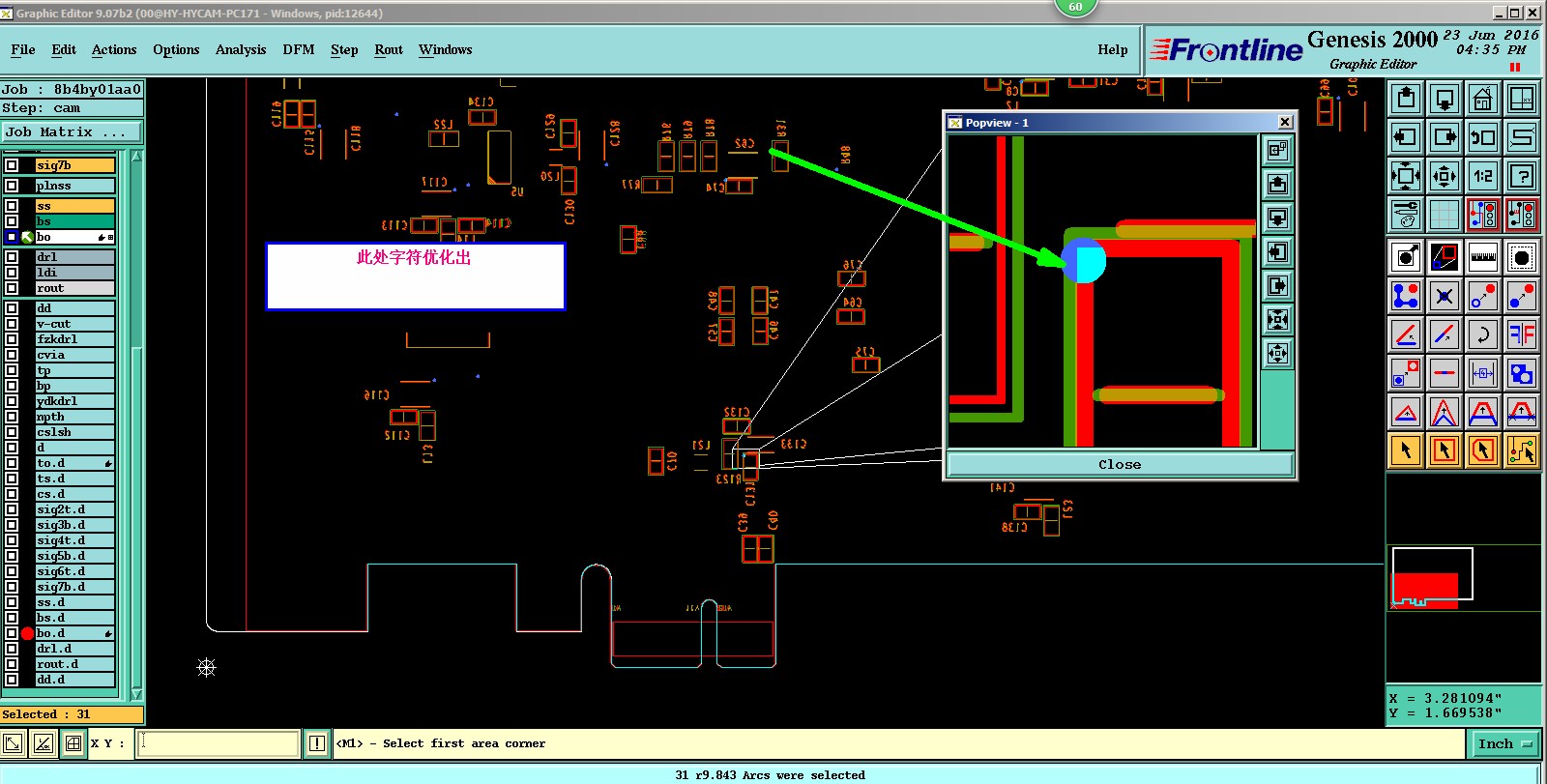Open the DFM menu

pos(299,49)
